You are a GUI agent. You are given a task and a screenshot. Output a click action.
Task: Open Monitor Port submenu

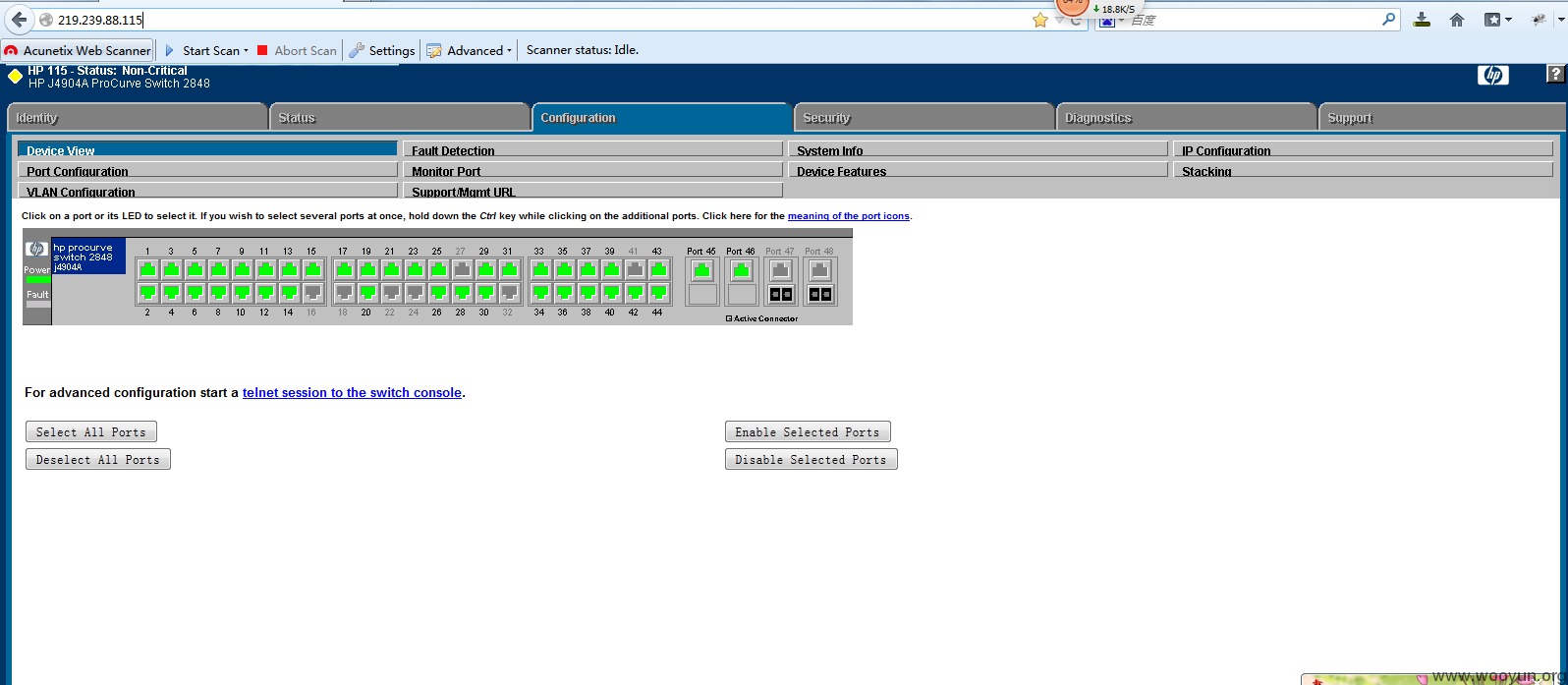(x=592, y=170)
